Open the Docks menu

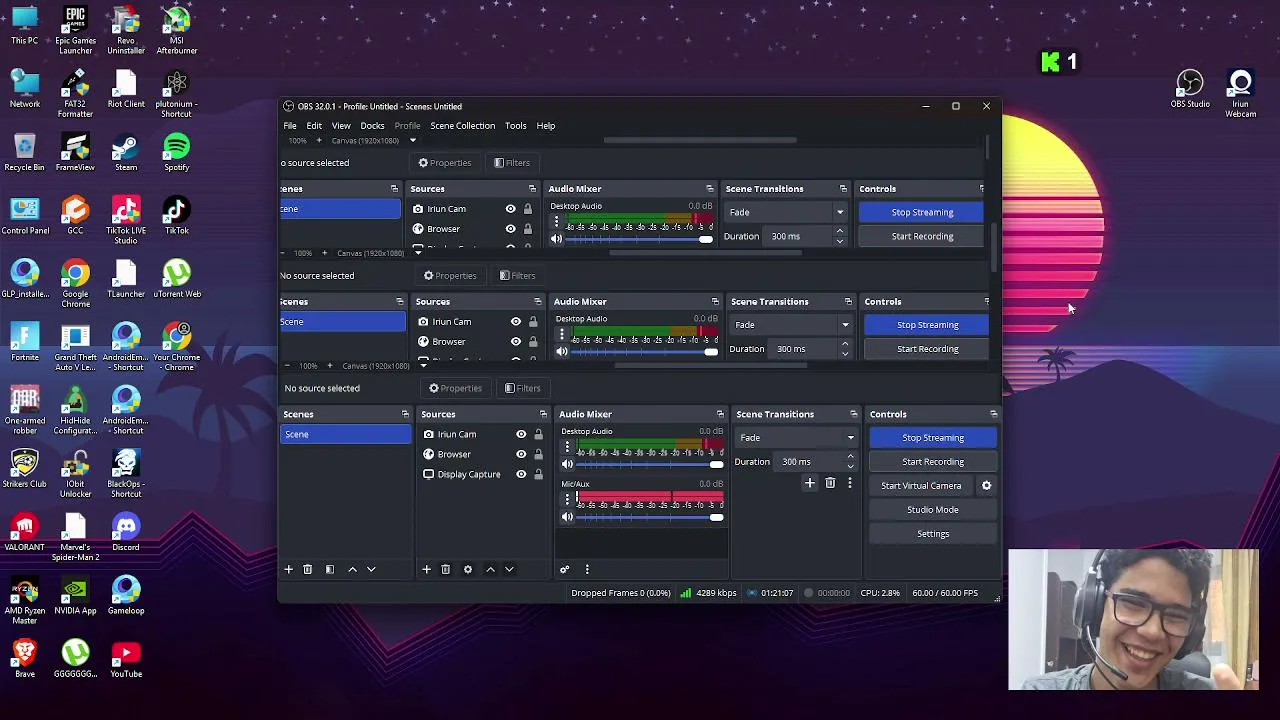coord(372,126)
